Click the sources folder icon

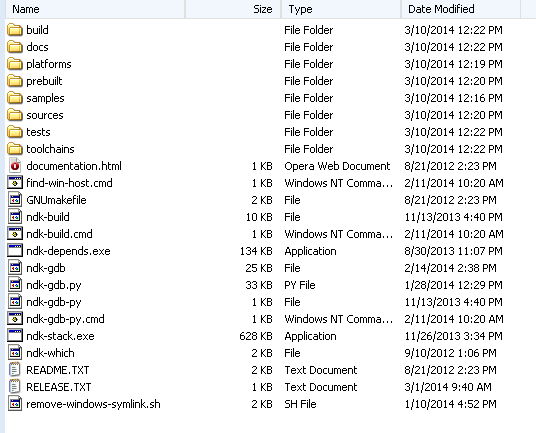coord(15,115)
